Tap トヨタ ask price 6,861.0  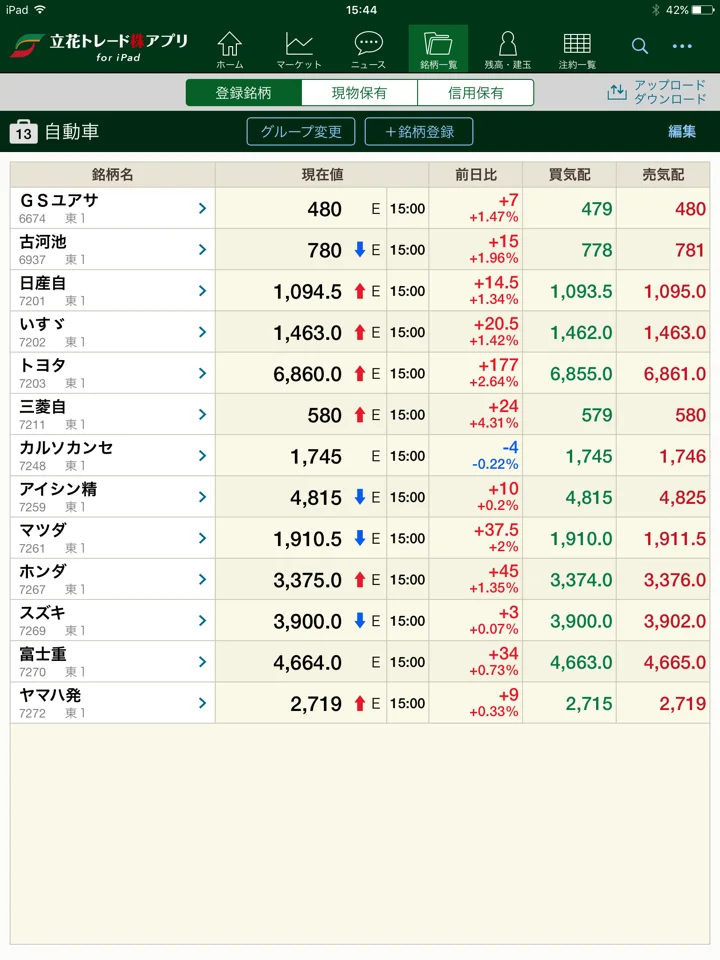pyautogui.click(x=675, y=374)
